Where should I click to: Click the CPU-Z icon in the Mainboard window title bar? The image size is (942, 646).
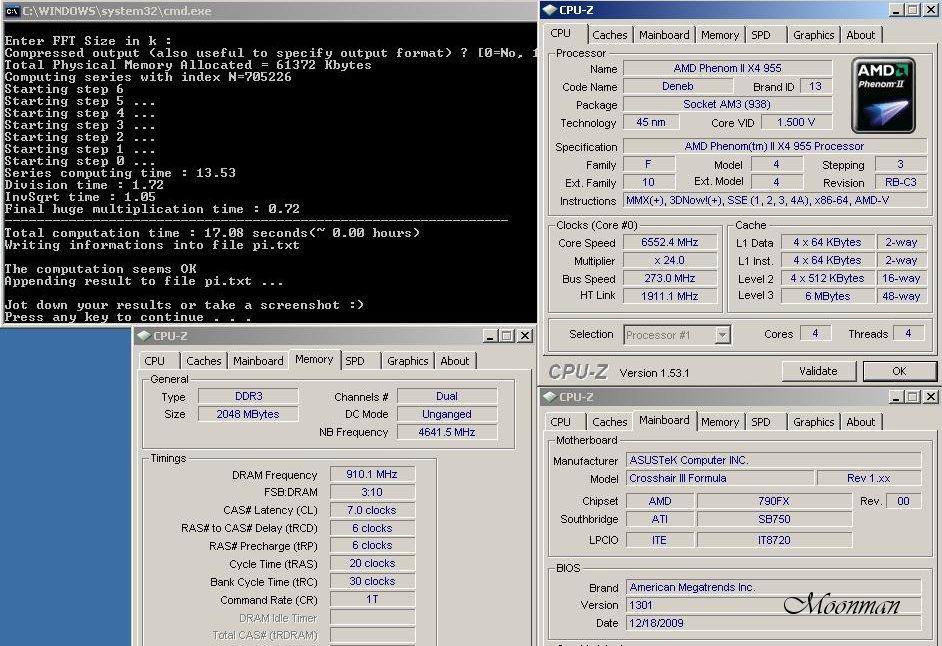click(550, 397)
